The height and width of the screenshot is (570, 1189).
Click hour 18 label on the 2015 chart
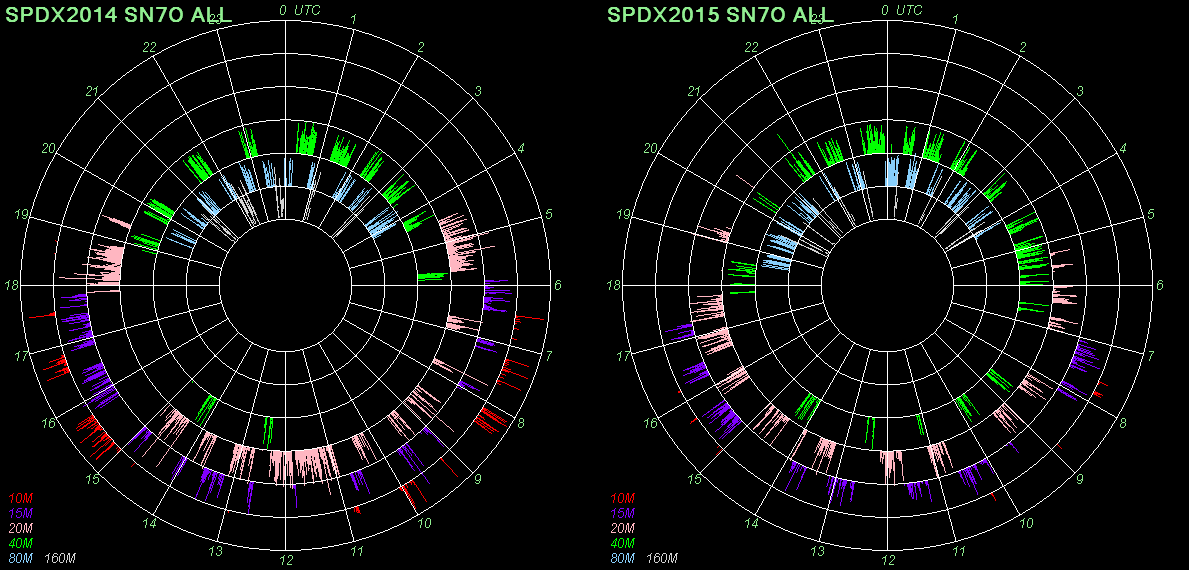615,286
